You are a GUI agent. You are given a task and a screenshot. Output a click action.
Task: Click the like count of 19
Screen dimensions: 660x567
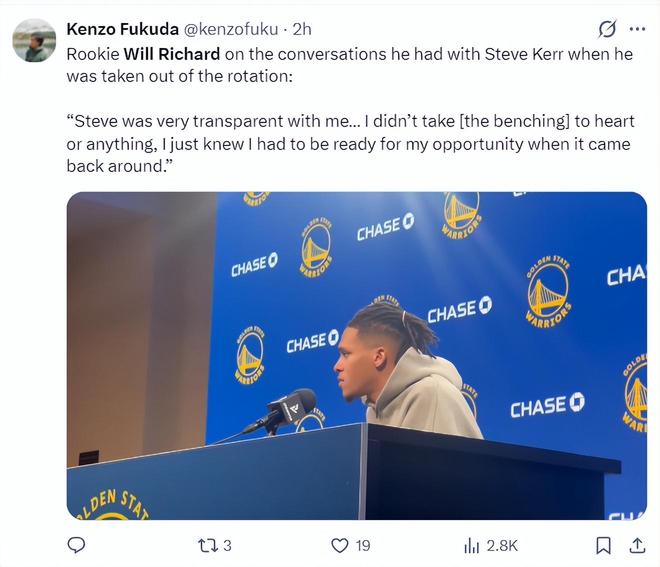click(x=362, y=545)
